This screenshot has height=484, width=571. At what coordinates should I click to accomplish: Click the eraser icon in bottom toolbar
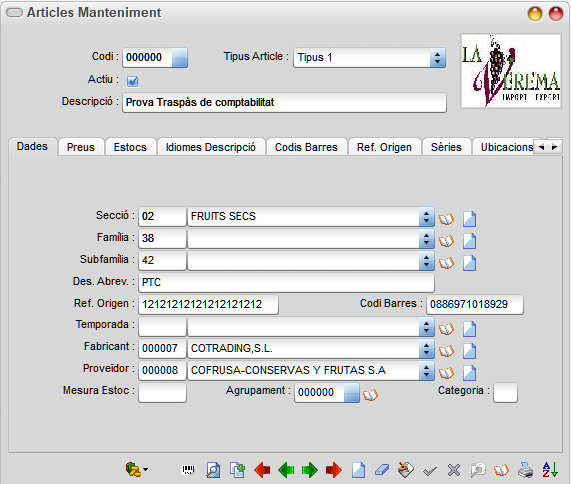(x=382, y=470)
